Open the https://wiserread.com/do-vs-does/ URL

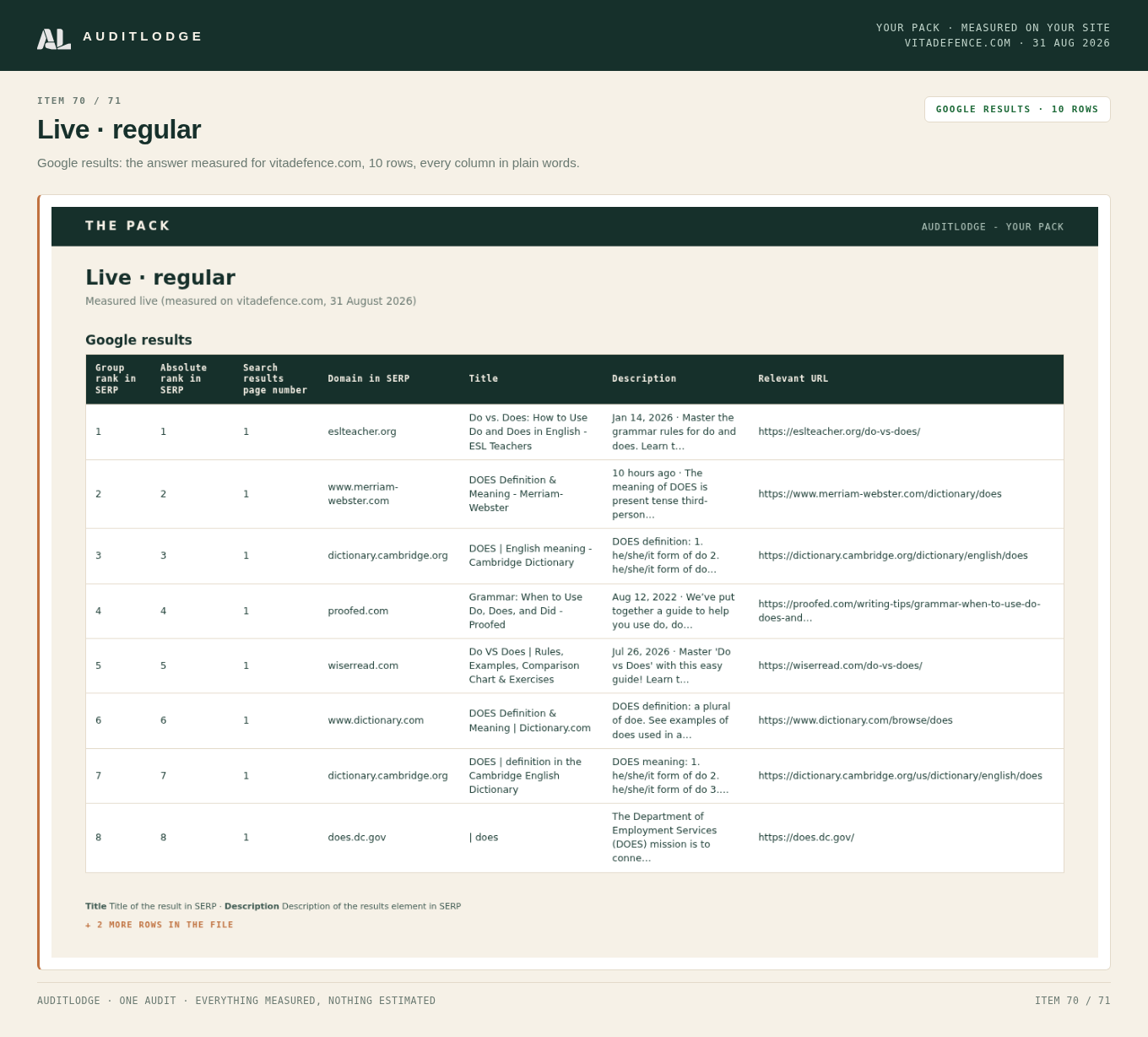[x=840, y=665]
